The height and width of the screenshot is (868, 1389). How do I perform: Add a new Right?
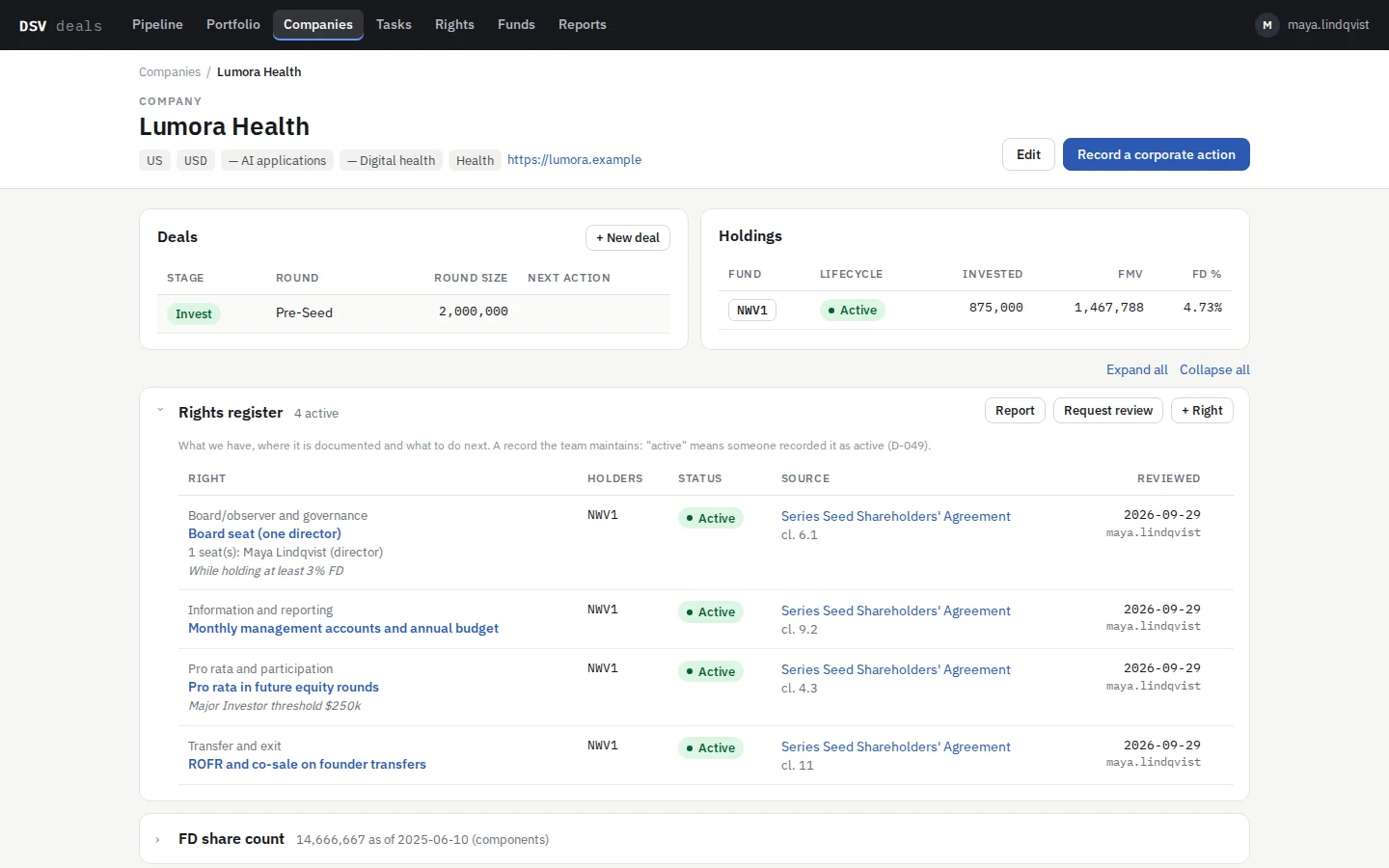(1202, 411)
